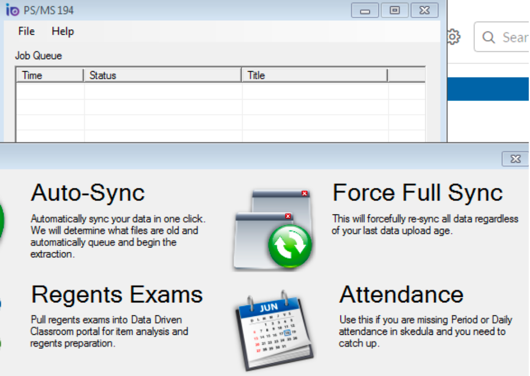Close the PS/MS 194 window
Image resolution: width=530 pixels, height=376 pixels.
(x=425, y=10)
